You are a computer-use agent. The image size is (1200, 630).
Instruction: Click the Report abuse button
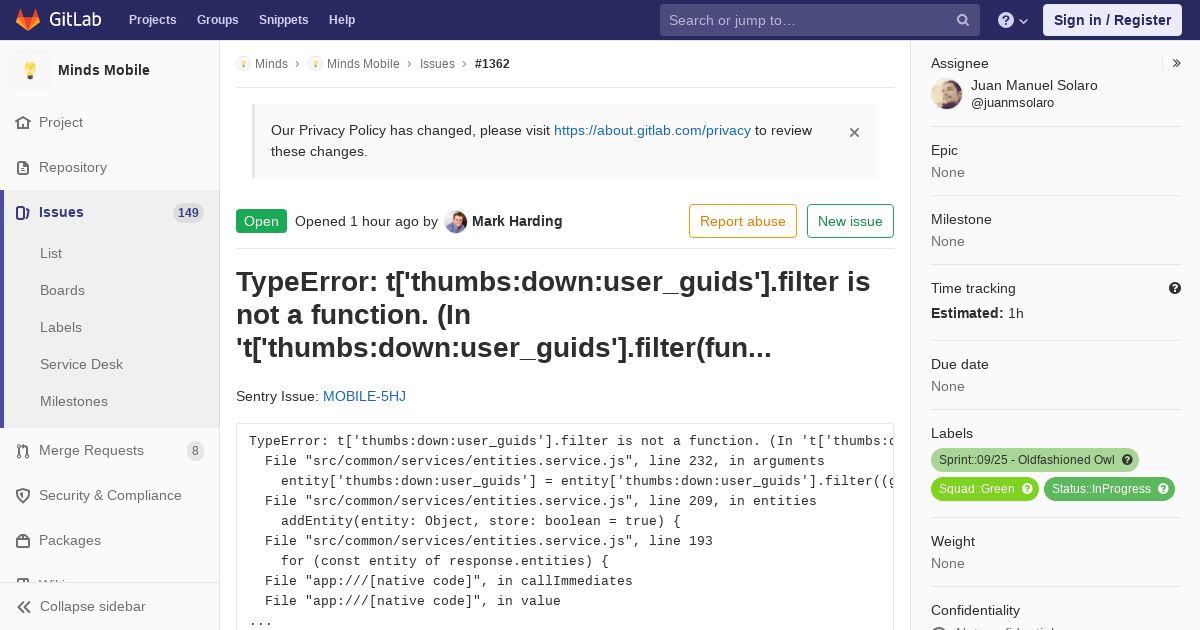pyautogui.click(x=743, y=221)
